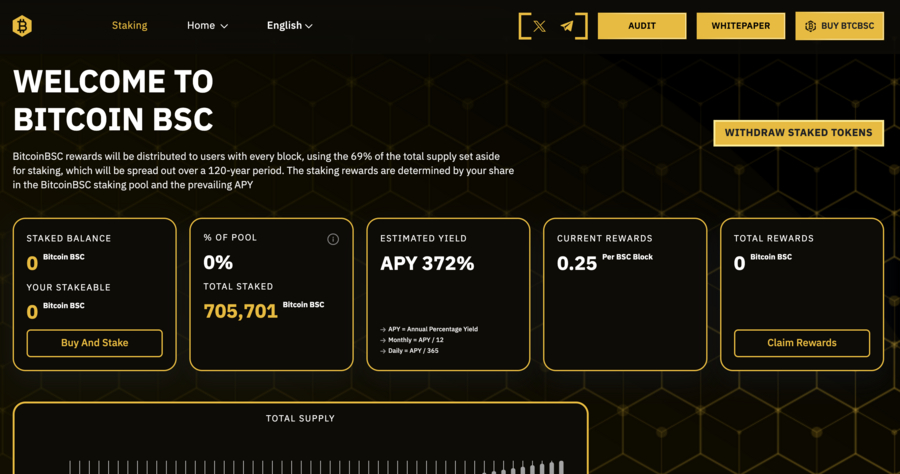This screenshot has width=900, height=474.
Task: Click the Bitcoin BSC logo icon
Action: tap(22, 26)
